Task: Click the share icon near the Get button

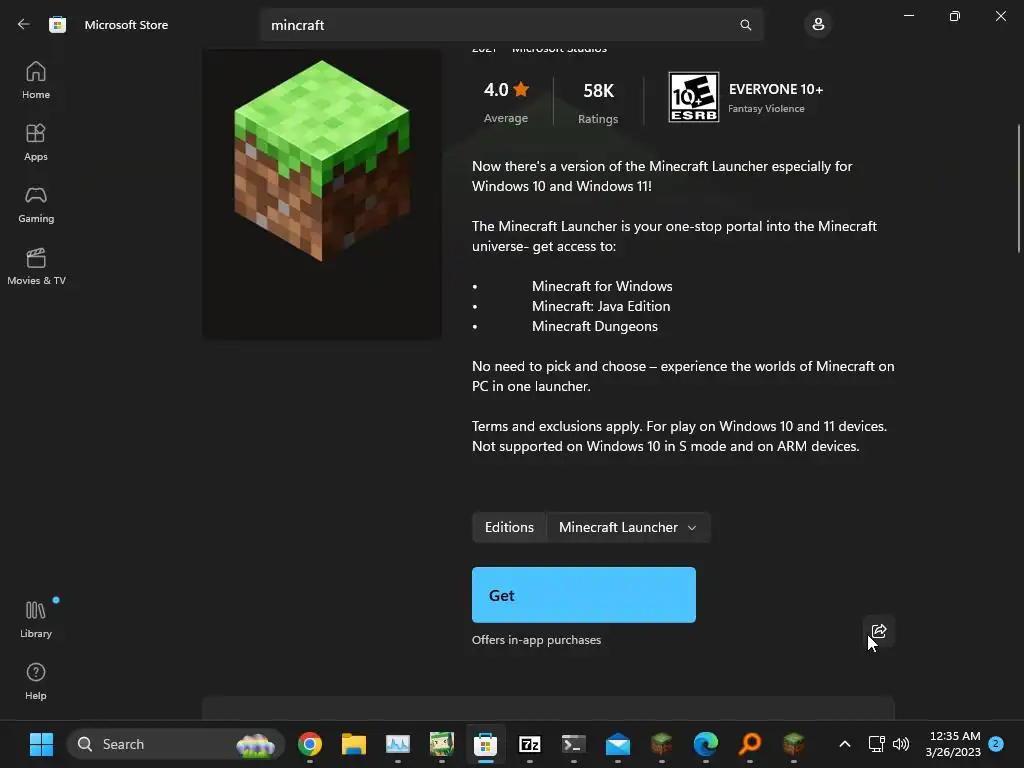Action: (x=878, y=631)
